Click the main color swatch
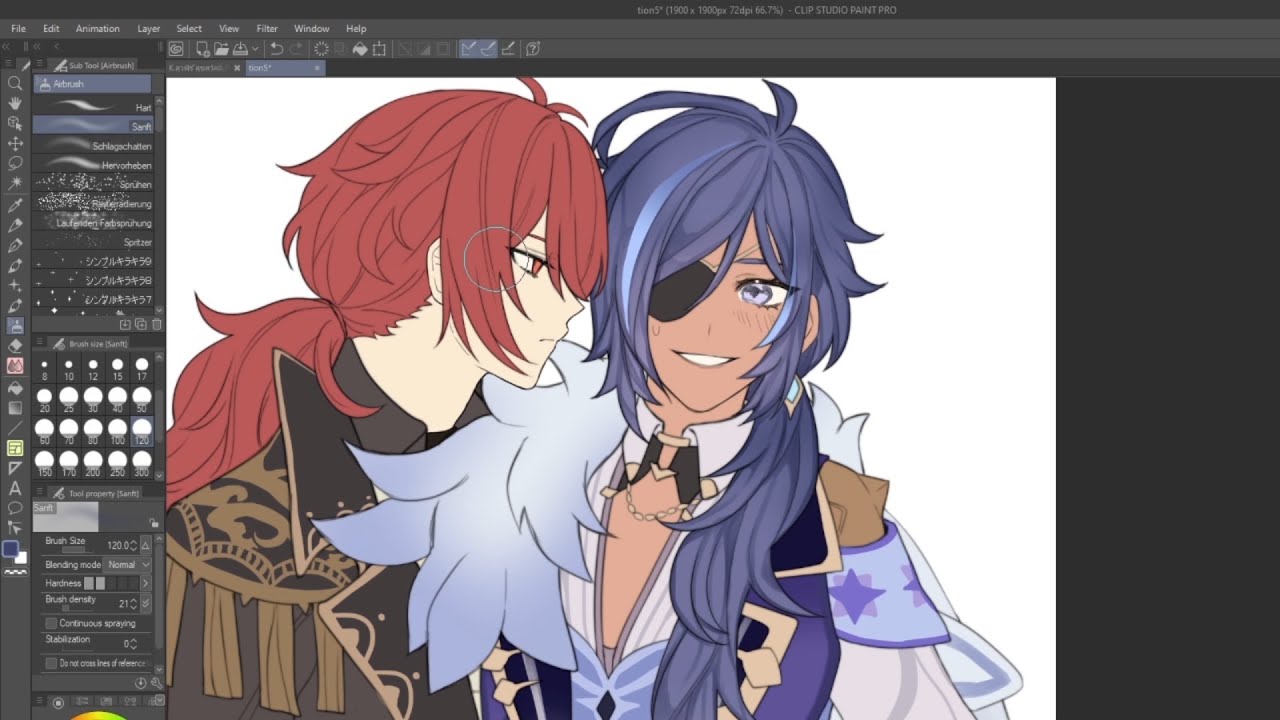 click(11, 549)
